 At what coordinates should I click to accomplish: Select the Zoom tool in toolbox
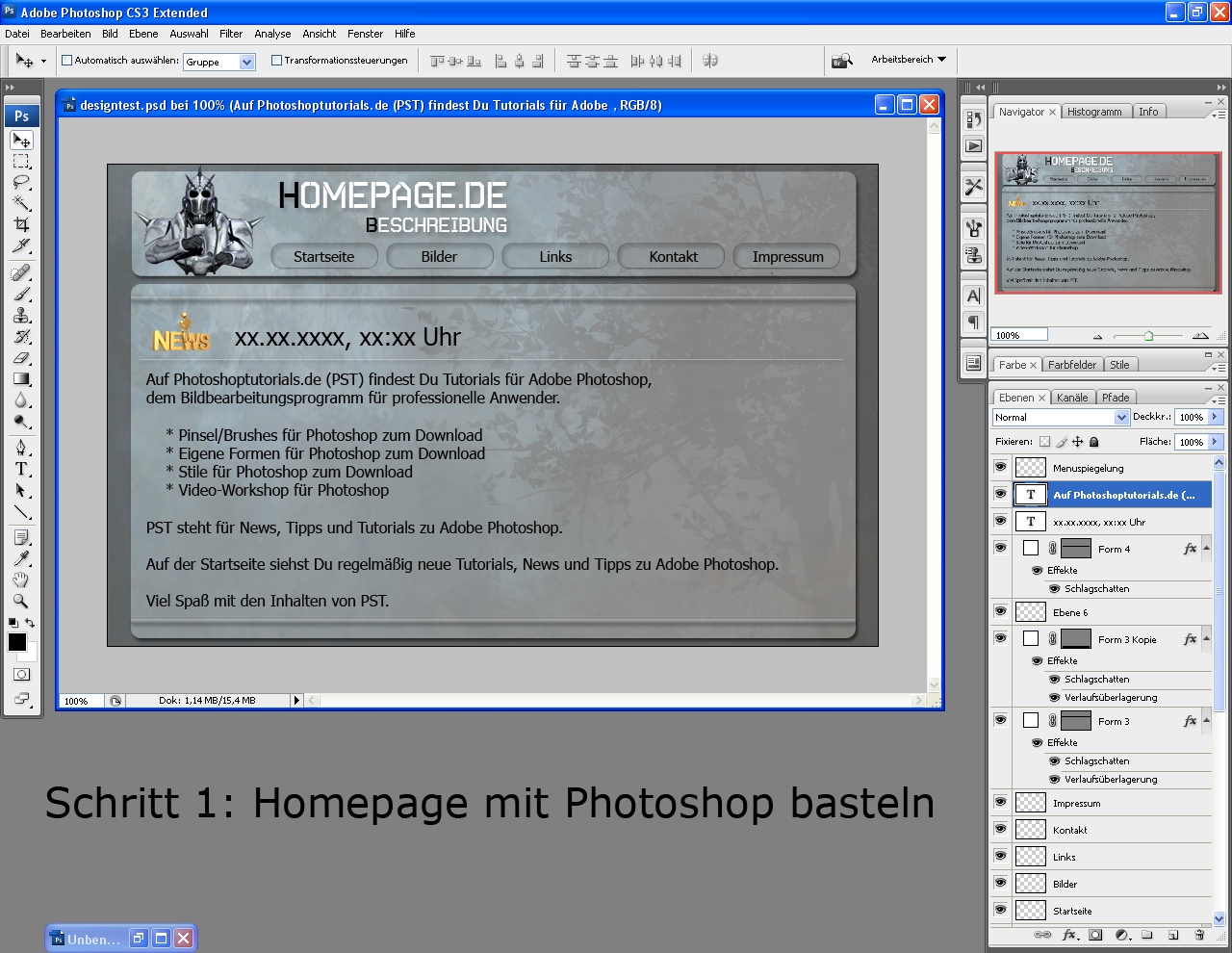click(21, 601)
